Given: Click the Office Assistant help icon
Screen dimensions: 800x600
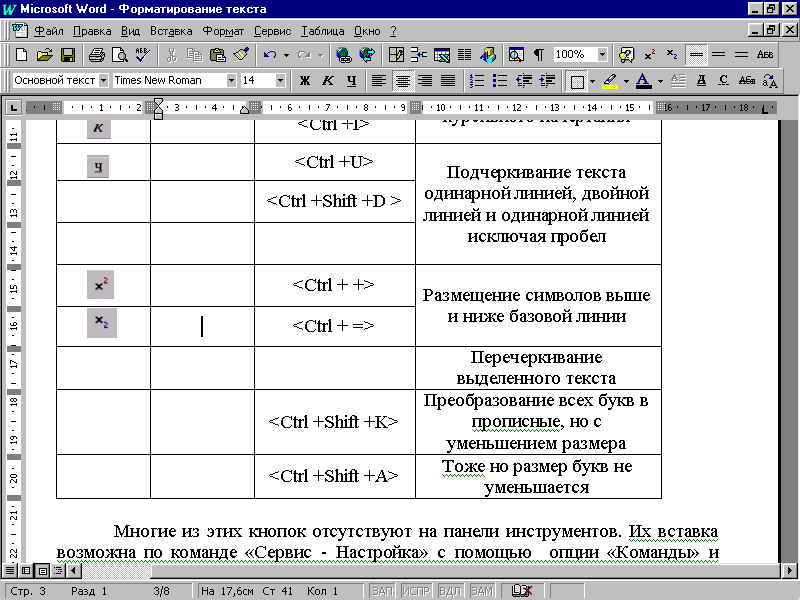Looking at the screenshot, I should pos(627,54).
